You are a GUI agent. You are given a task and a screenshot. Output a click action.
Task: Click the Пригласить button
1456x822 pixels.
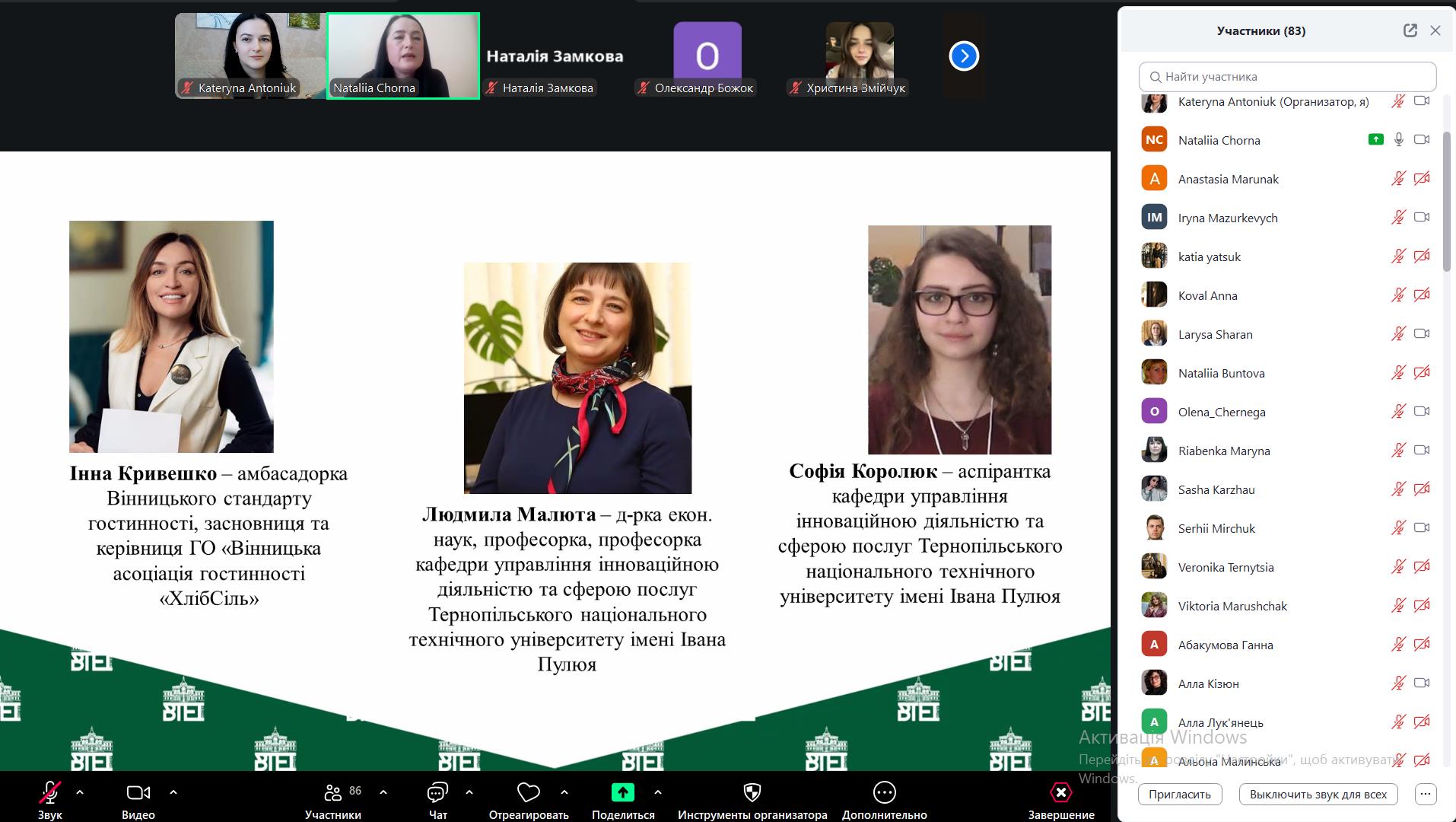pyautogui.click(x=1179, y=795)
